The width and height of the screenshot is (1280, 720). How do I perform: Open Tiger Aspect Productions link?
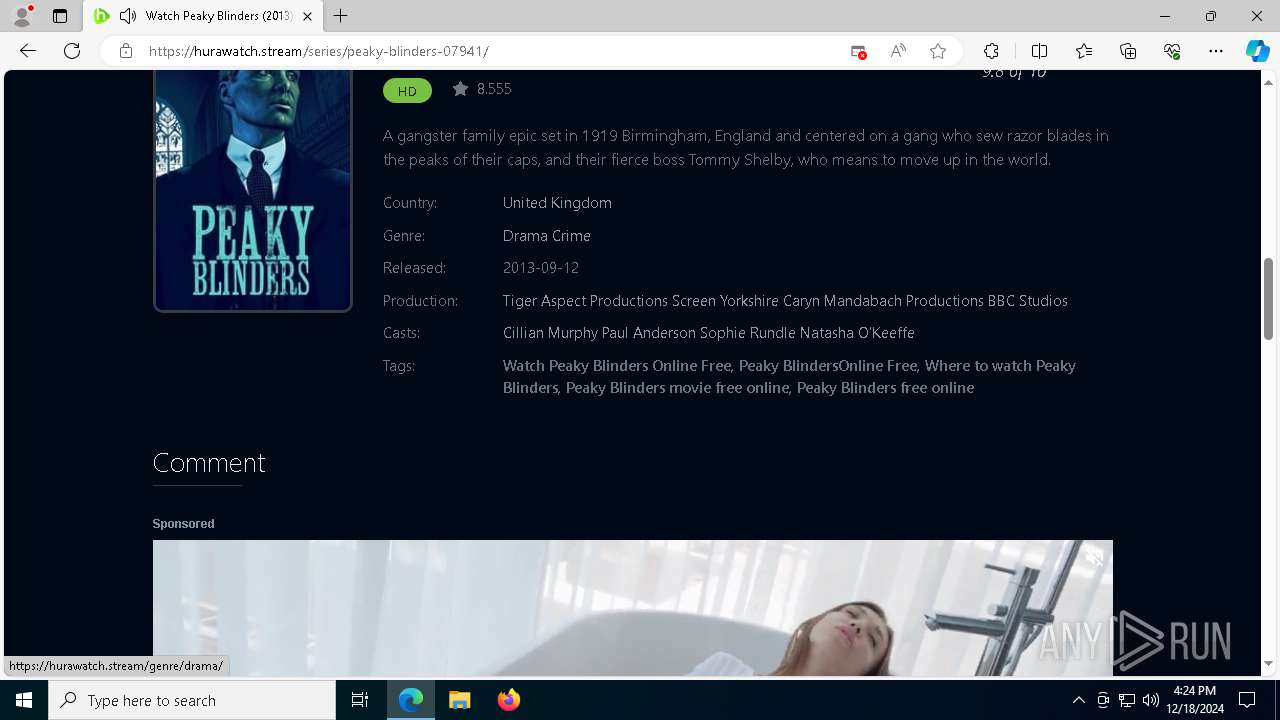585,301
